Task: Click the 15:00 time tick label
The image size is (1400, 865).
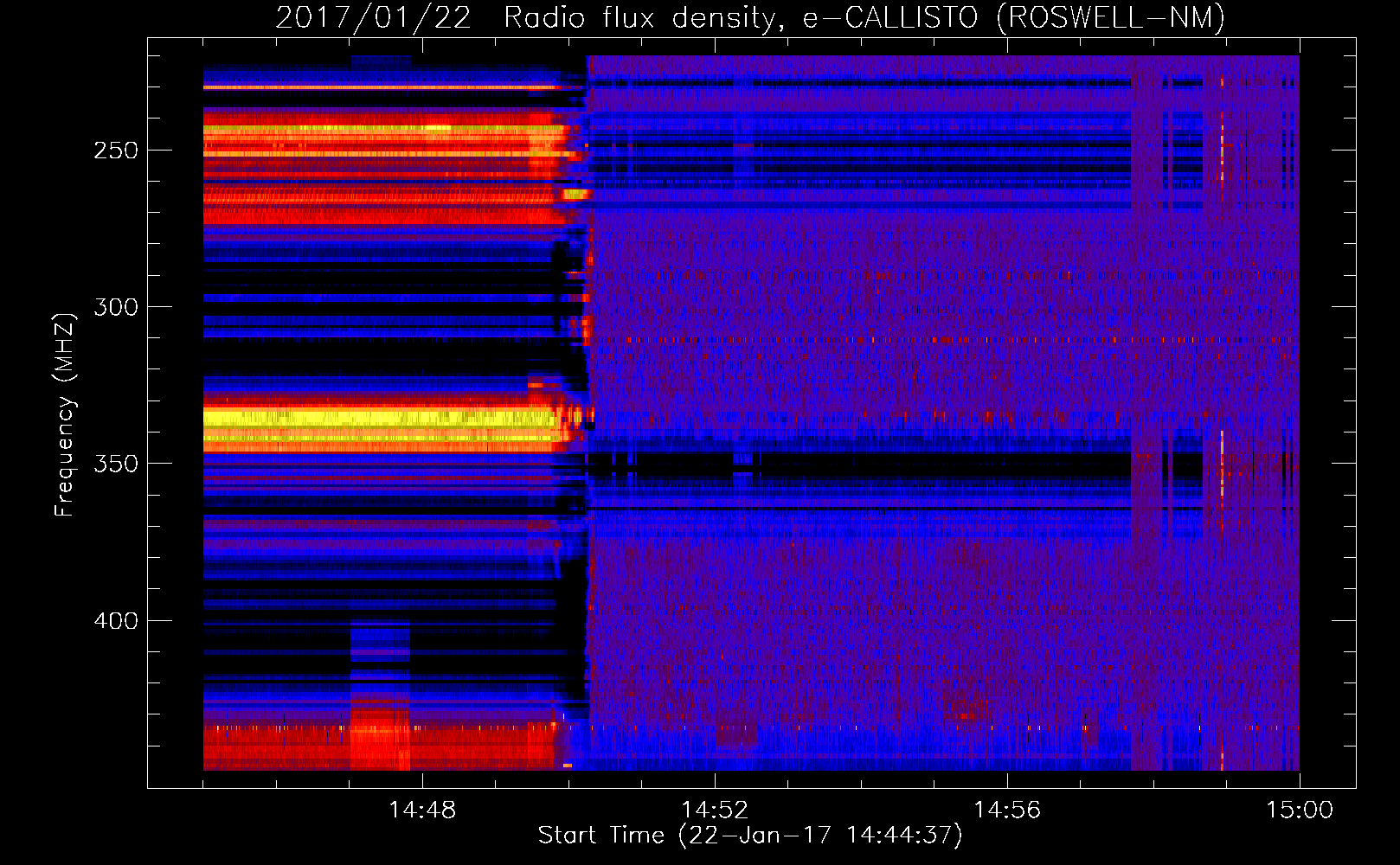Action: (x=1300, y=811)
